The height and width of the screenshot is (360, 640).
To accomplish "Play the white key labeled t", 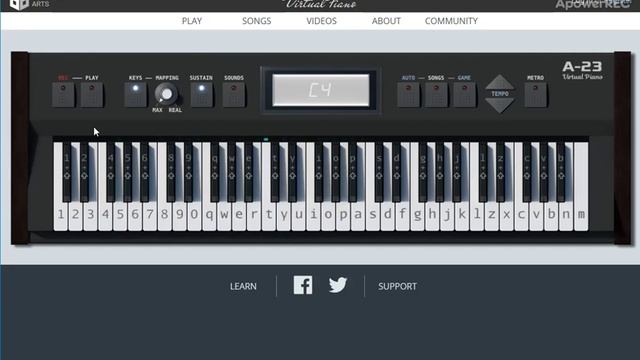I will (x=269, y=214).
